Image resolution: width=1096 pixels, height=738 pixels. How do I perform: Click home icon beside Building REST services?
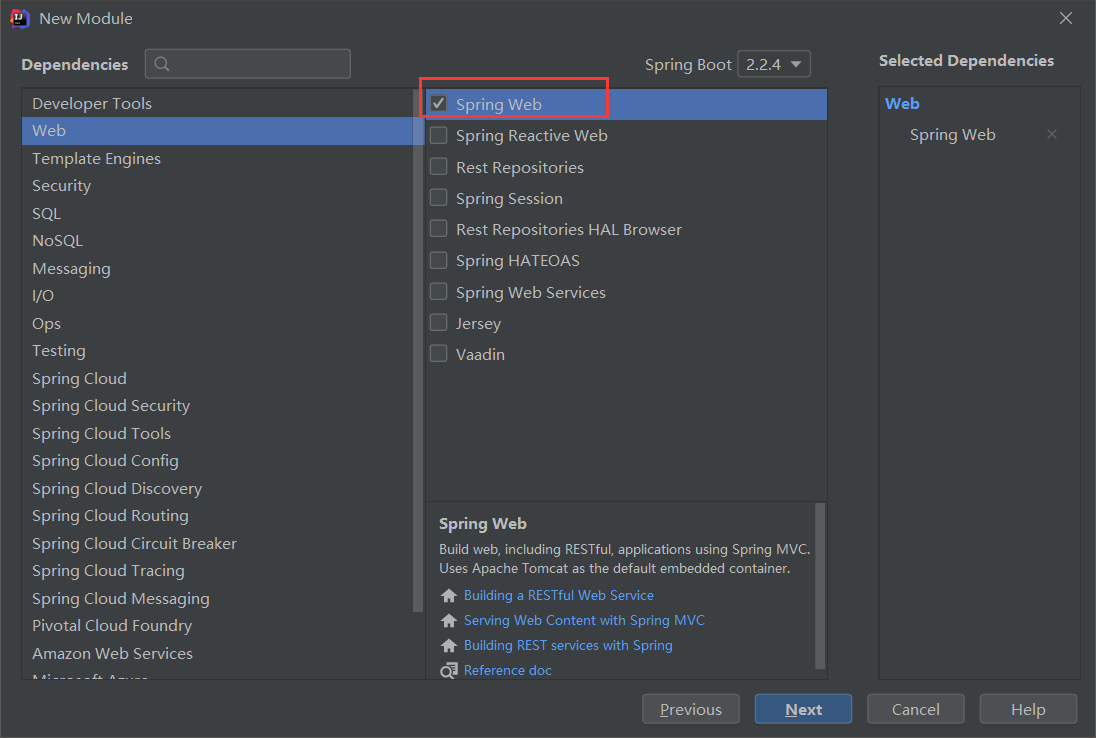449,646
